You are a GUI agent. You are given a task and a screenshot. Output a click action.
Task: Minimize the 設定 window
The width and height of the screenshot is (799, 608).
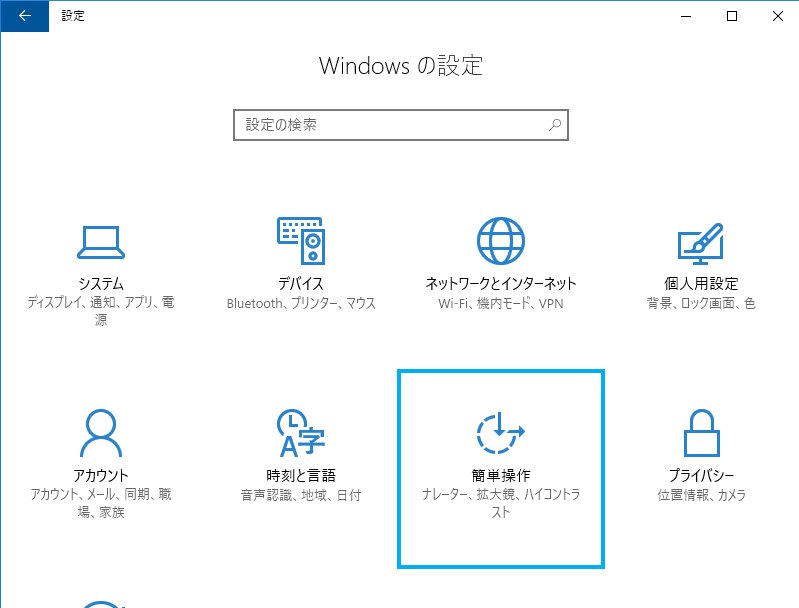point(686,16)
